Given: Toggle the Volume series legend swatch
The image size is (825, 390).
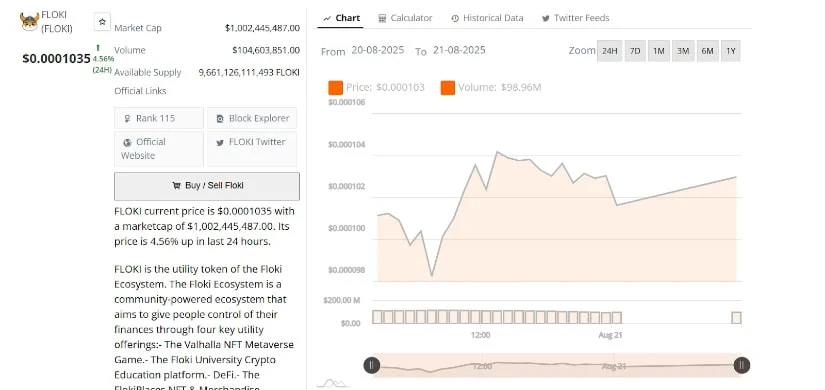Looking at the screenshot, I should point(448,88).
